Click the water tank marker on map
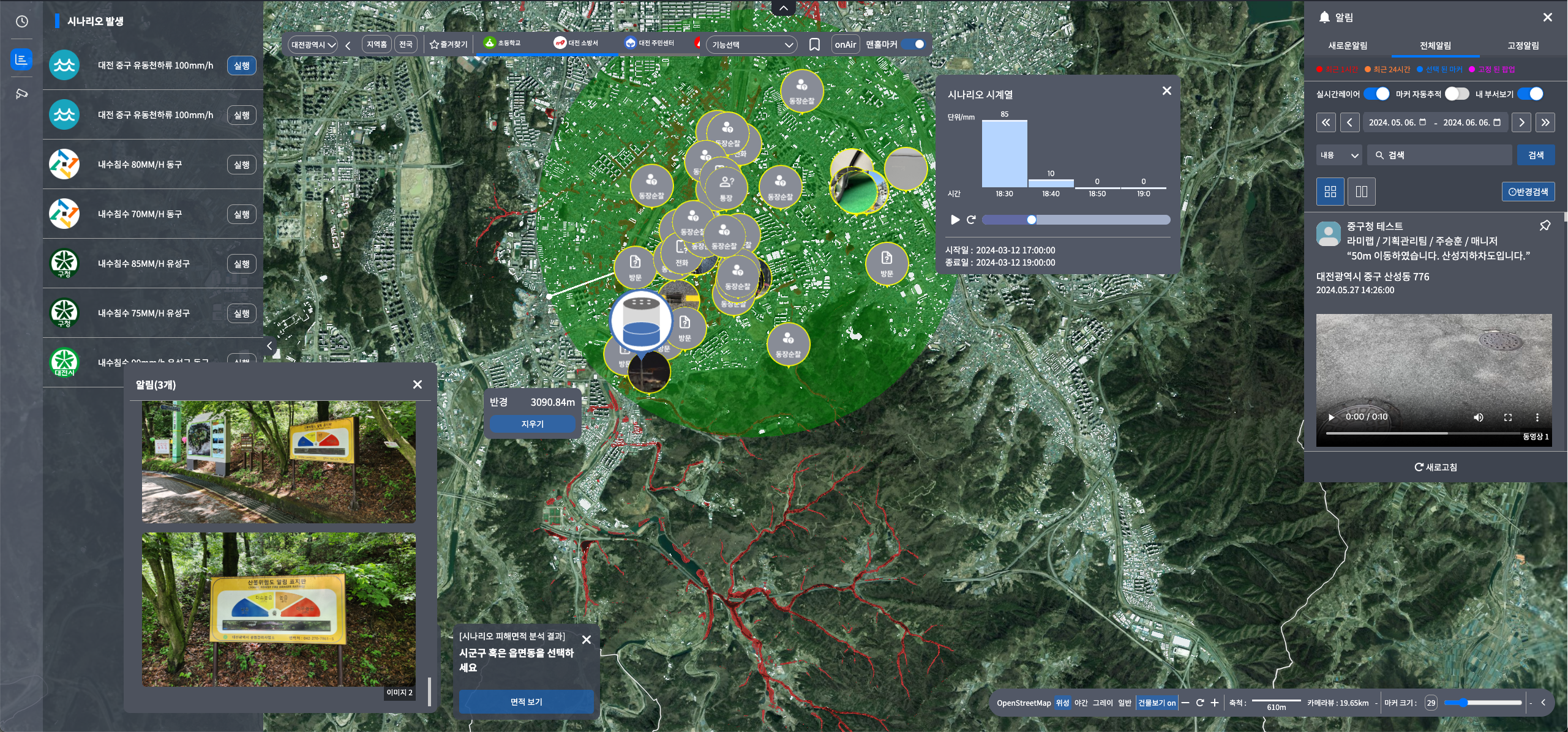 coord(641,321)
